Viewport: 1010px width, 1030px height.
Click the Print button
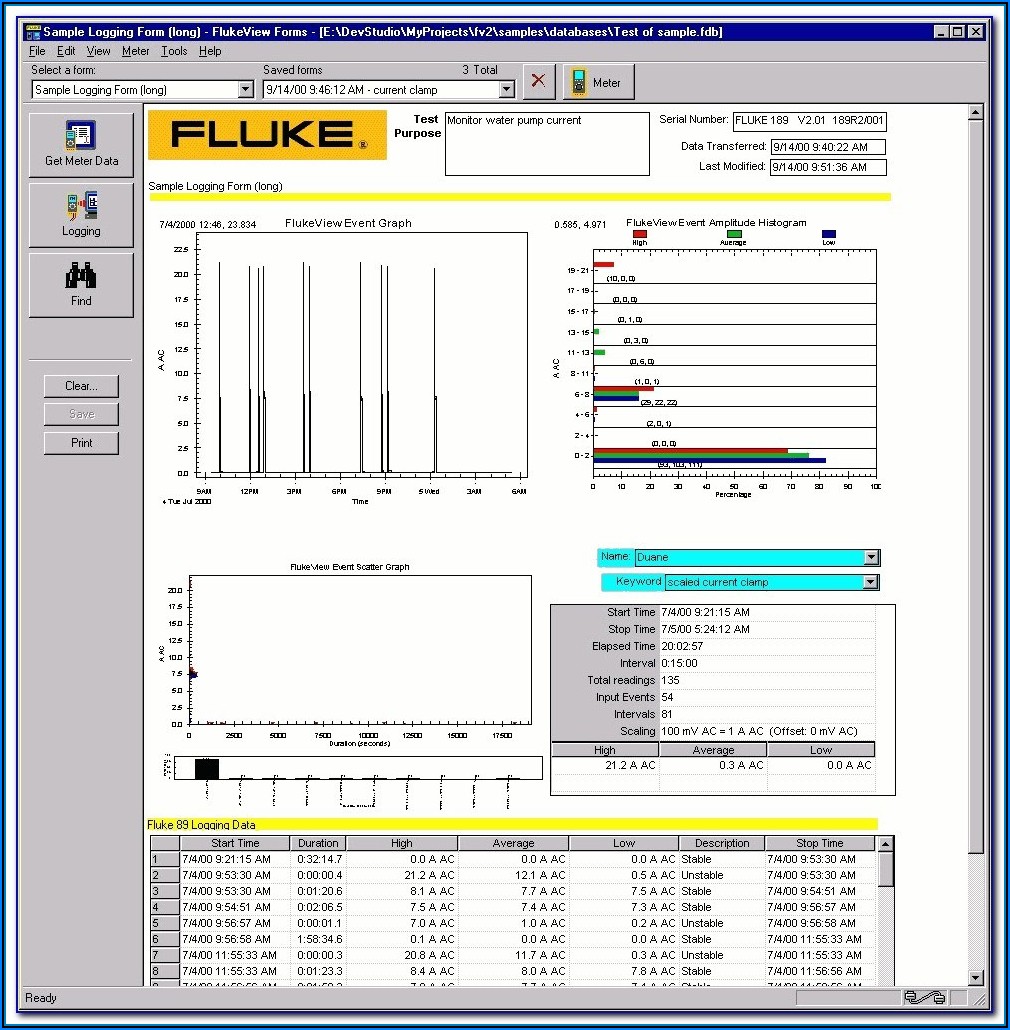pos(81,443)
